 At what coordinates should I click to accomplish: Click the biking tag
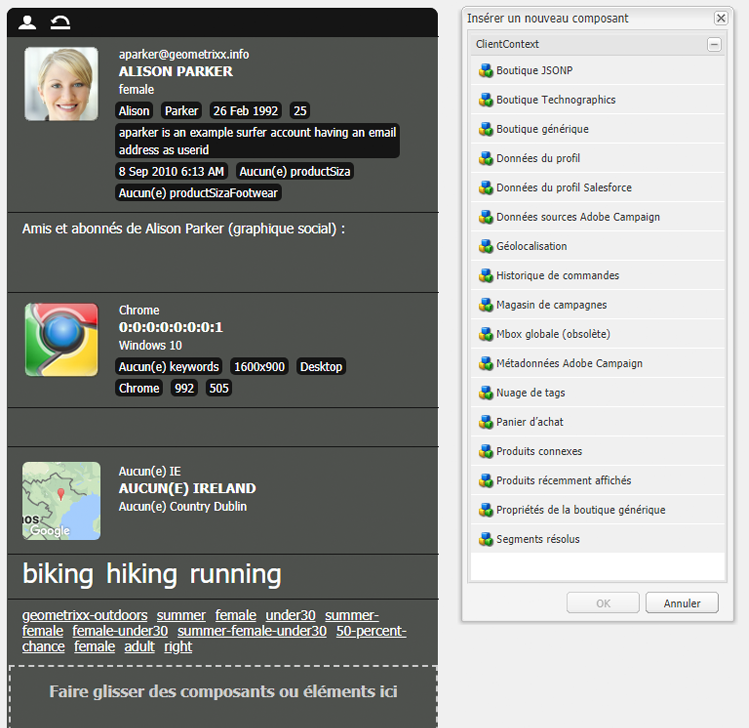(58, 574)
